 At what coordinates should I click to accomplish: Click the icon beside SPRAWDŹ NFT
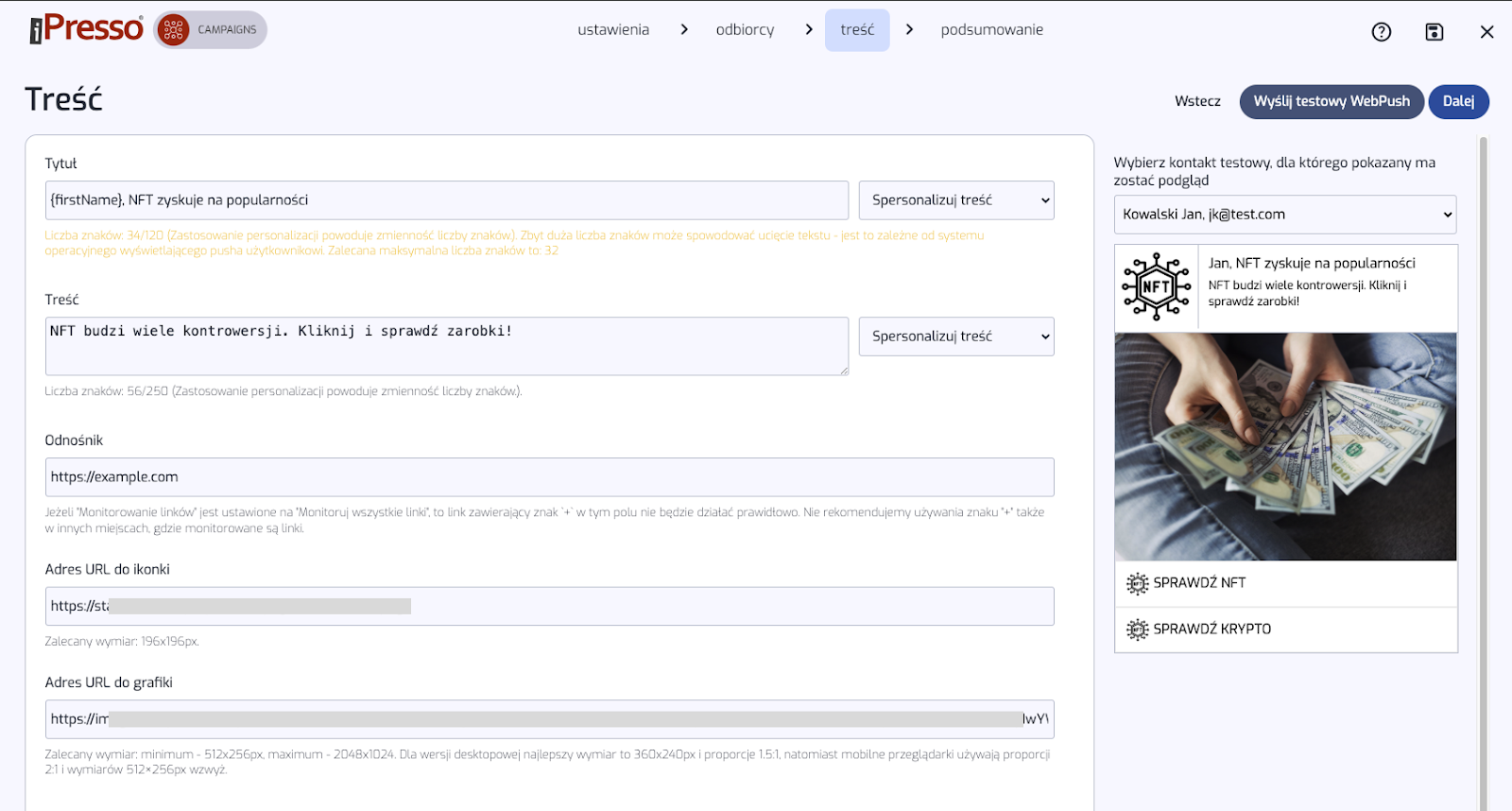[x=1137, y=583]
